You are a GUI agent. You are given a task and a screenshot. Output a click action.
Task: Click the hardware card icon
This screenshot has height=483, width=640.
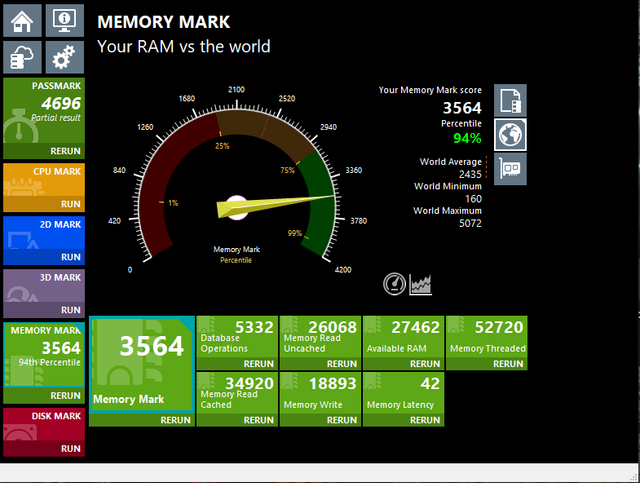click(510, 169)
